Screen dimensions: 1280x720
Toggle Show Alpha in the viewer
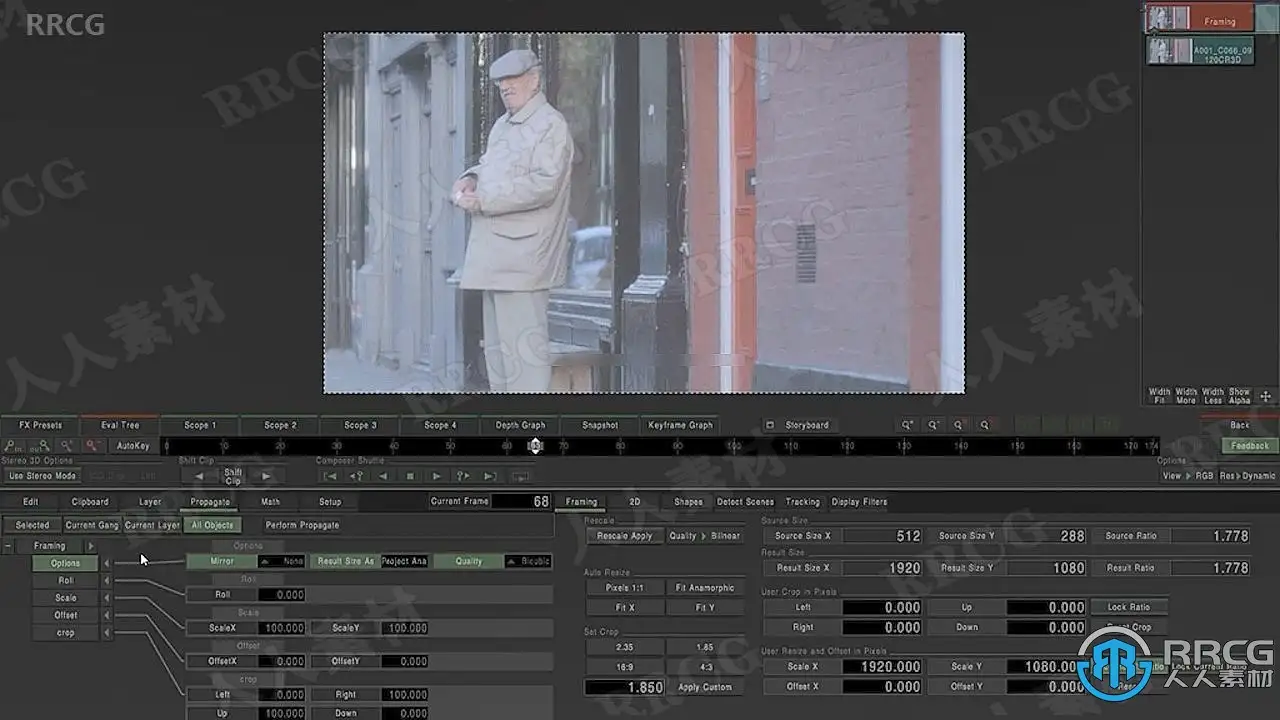1239,396
